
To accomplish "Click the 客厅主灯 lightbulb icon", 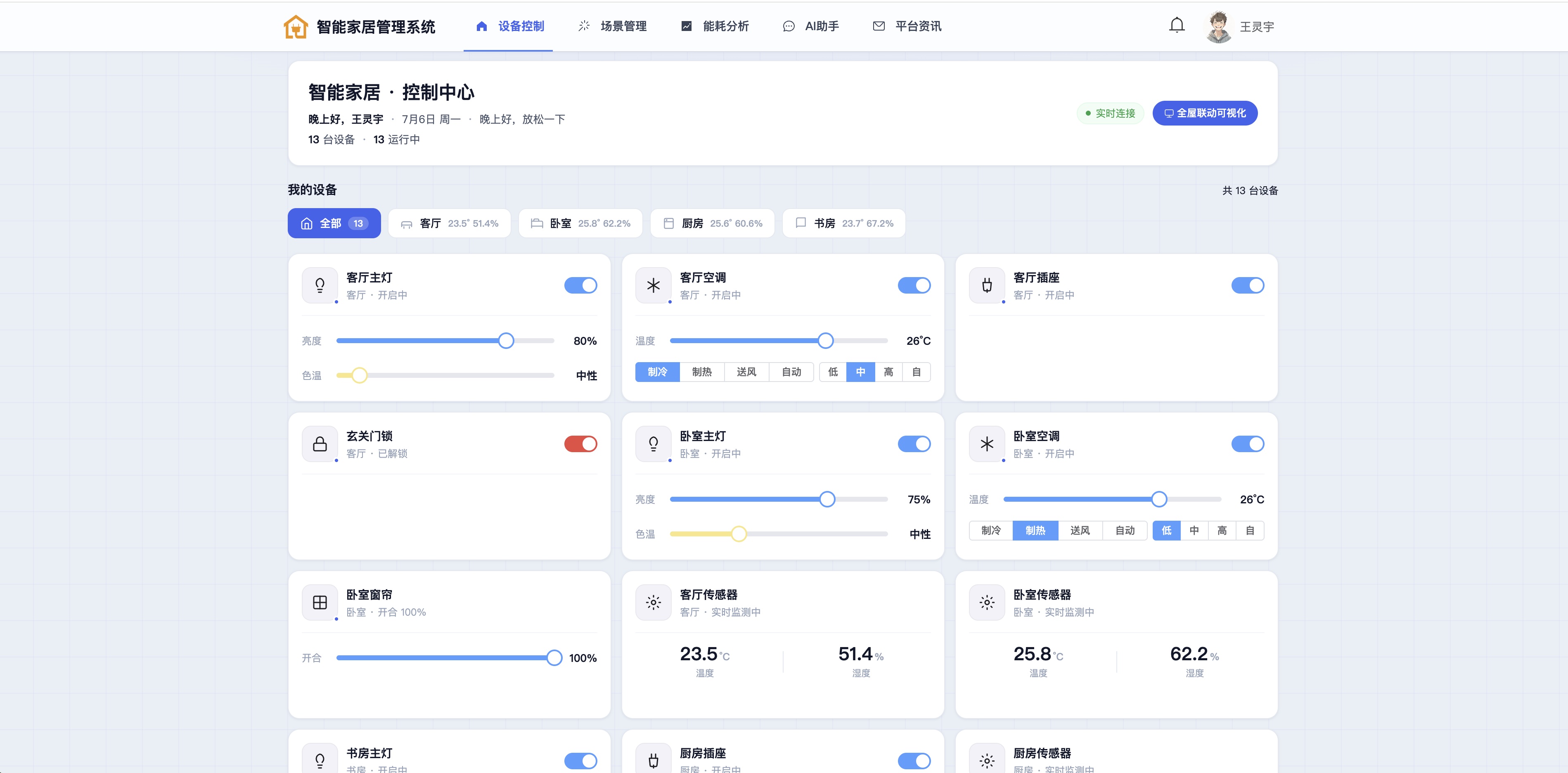I will (320, 285).
